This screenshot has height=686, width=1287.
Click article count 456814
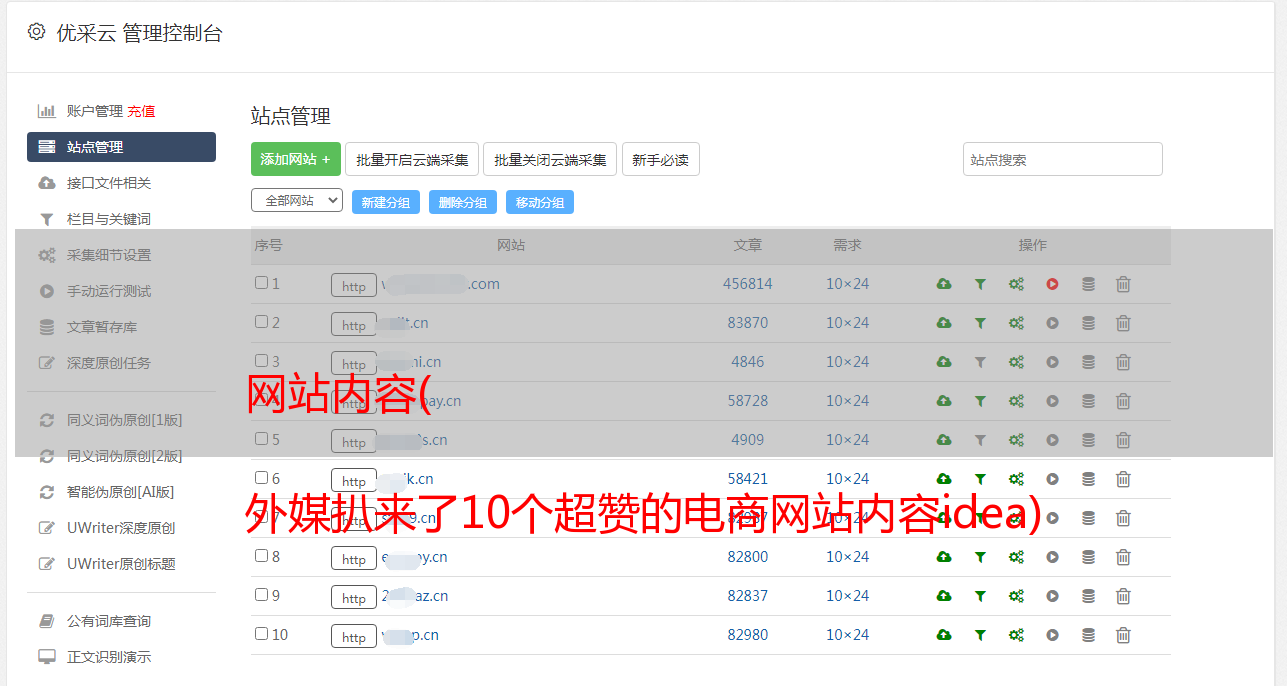748,284
